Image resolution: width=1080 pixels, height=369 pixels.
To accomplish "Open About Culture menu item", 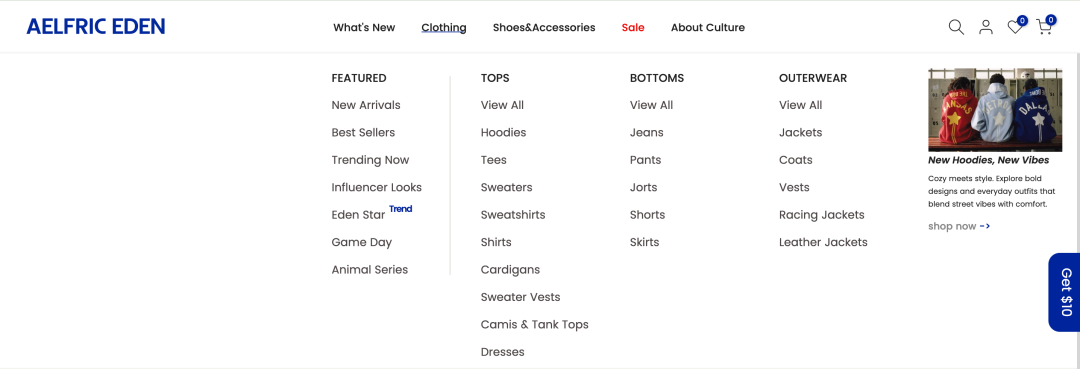I will (707, 28).
